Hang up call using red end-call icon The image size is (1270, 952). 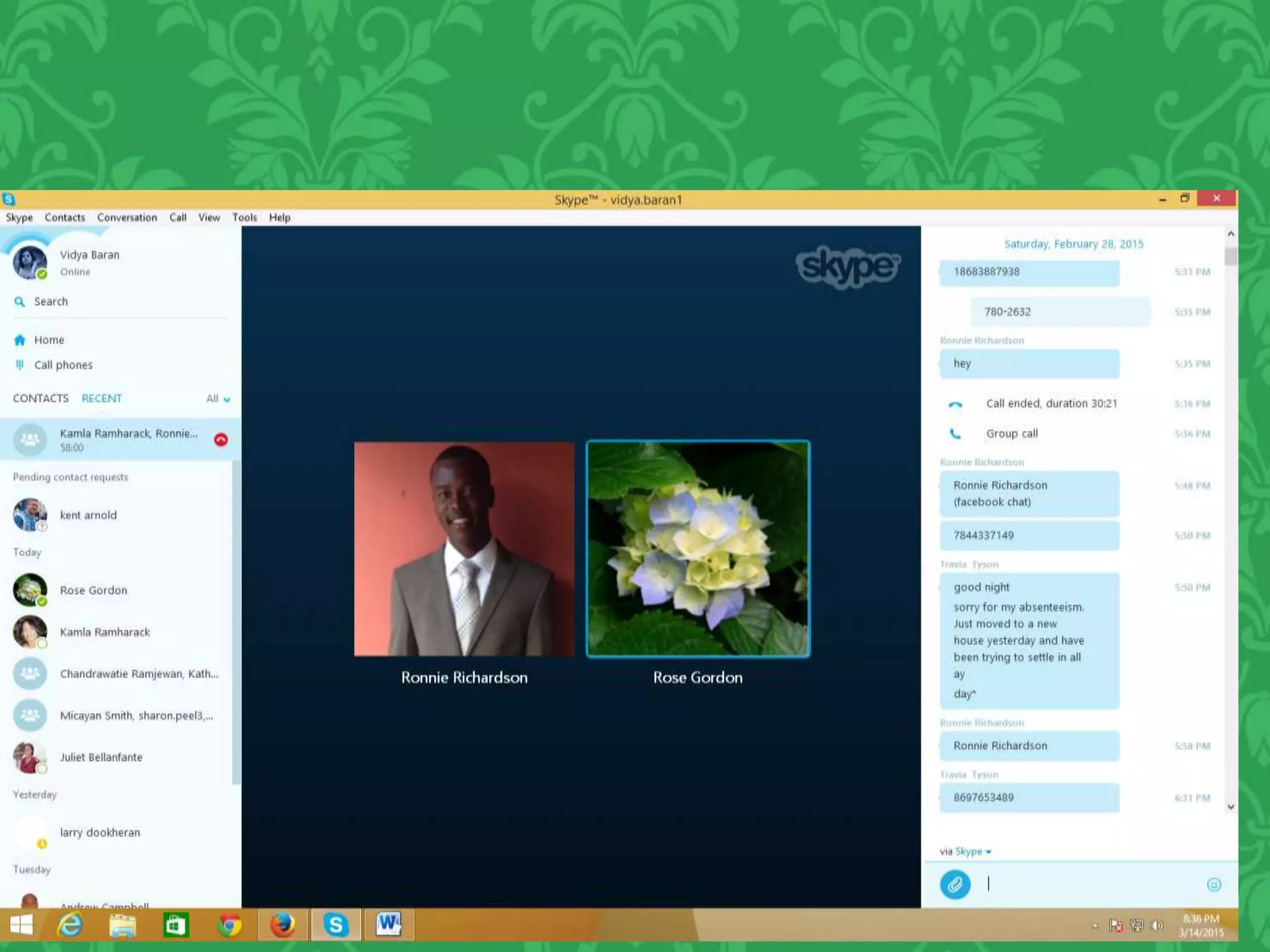[221, 439]
